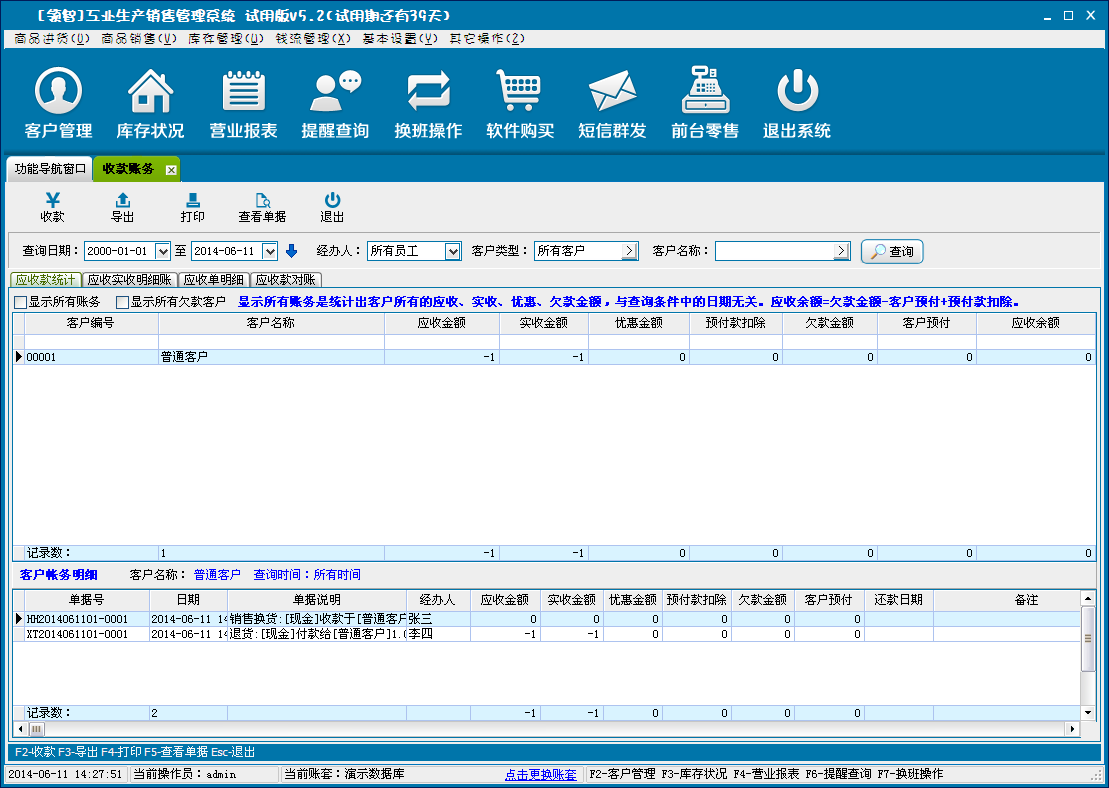1109x788 pixels.
Task: Open the 经办人 所有员工 dropdown
Action: 453,251
